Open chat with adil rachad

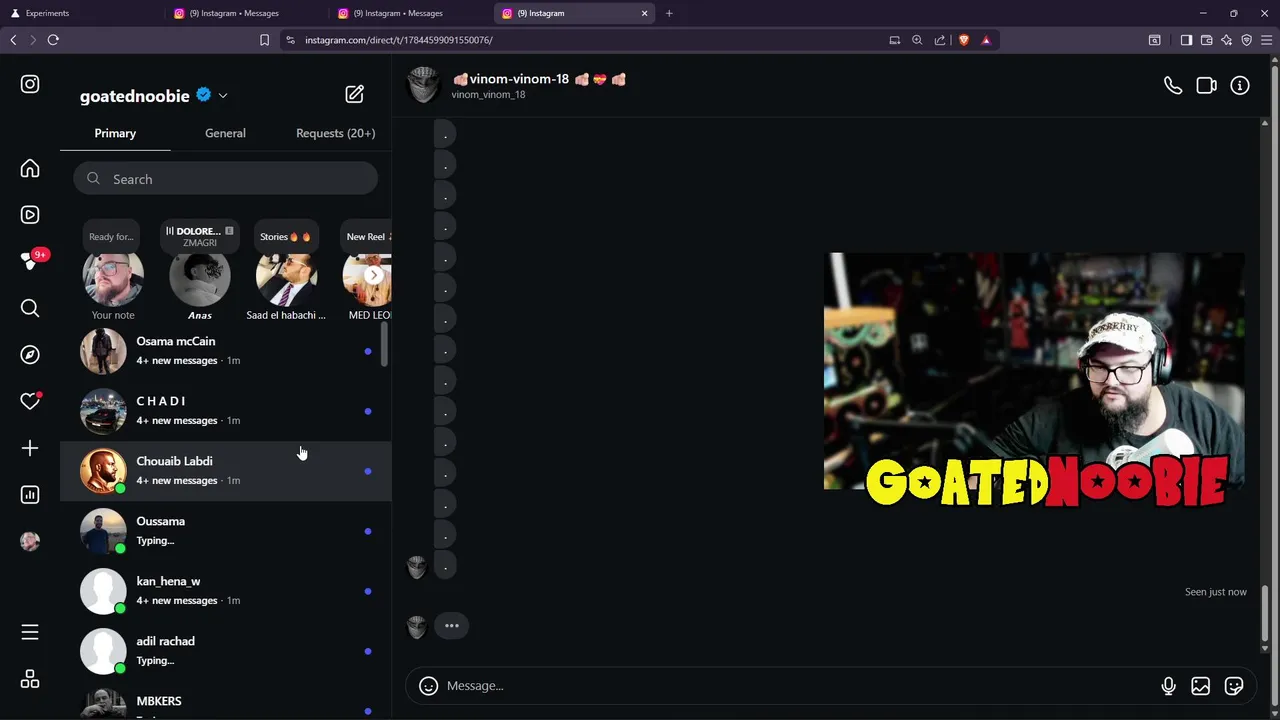point(226,651)
